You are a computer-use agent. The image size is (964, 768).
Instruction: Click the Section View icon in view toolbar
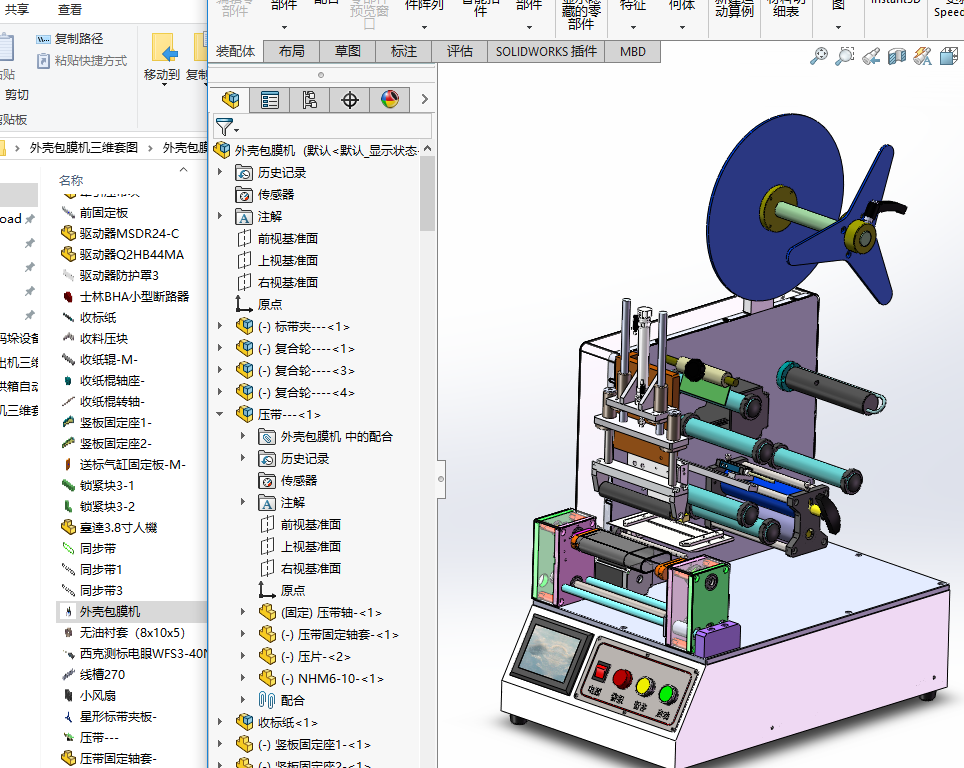tap(896, 57)
